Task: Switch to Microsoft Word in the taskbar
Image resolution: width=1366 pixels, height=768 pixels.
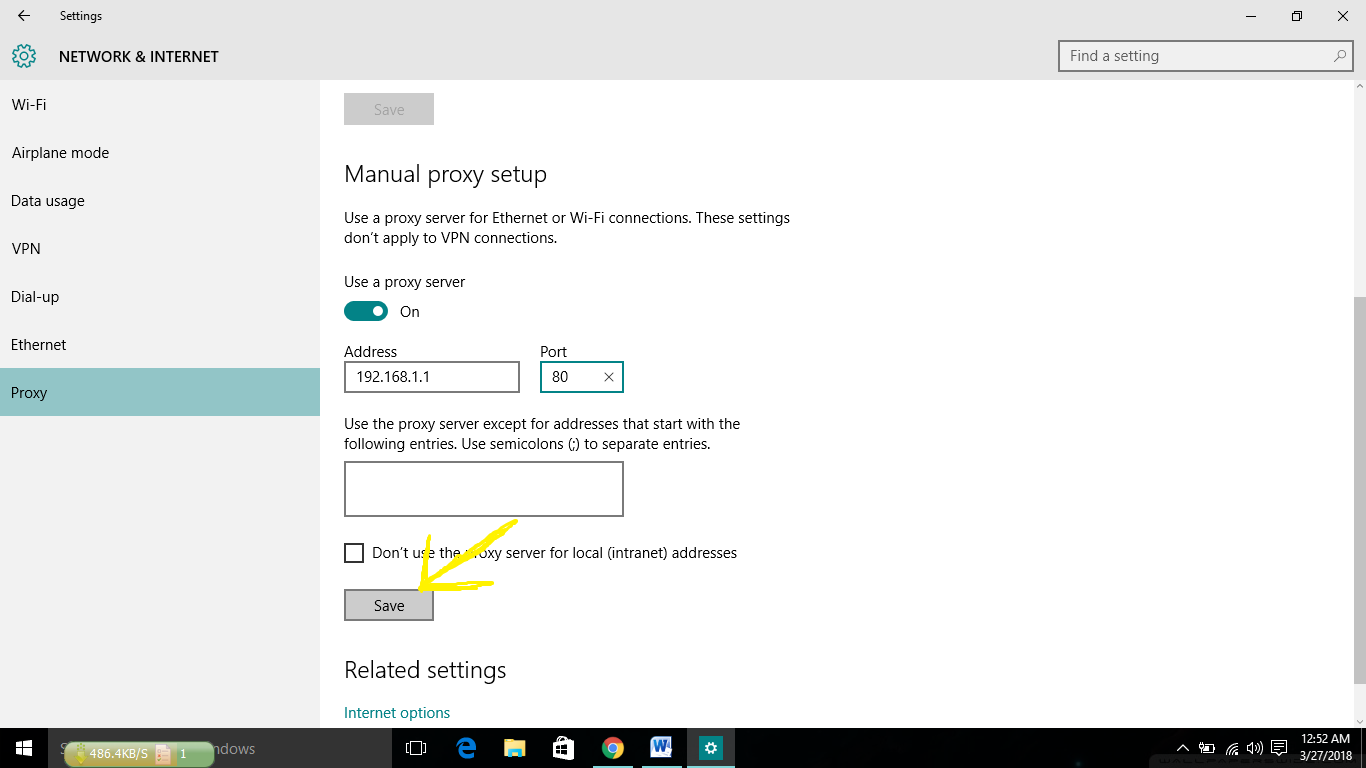Action: coord(661,748)
